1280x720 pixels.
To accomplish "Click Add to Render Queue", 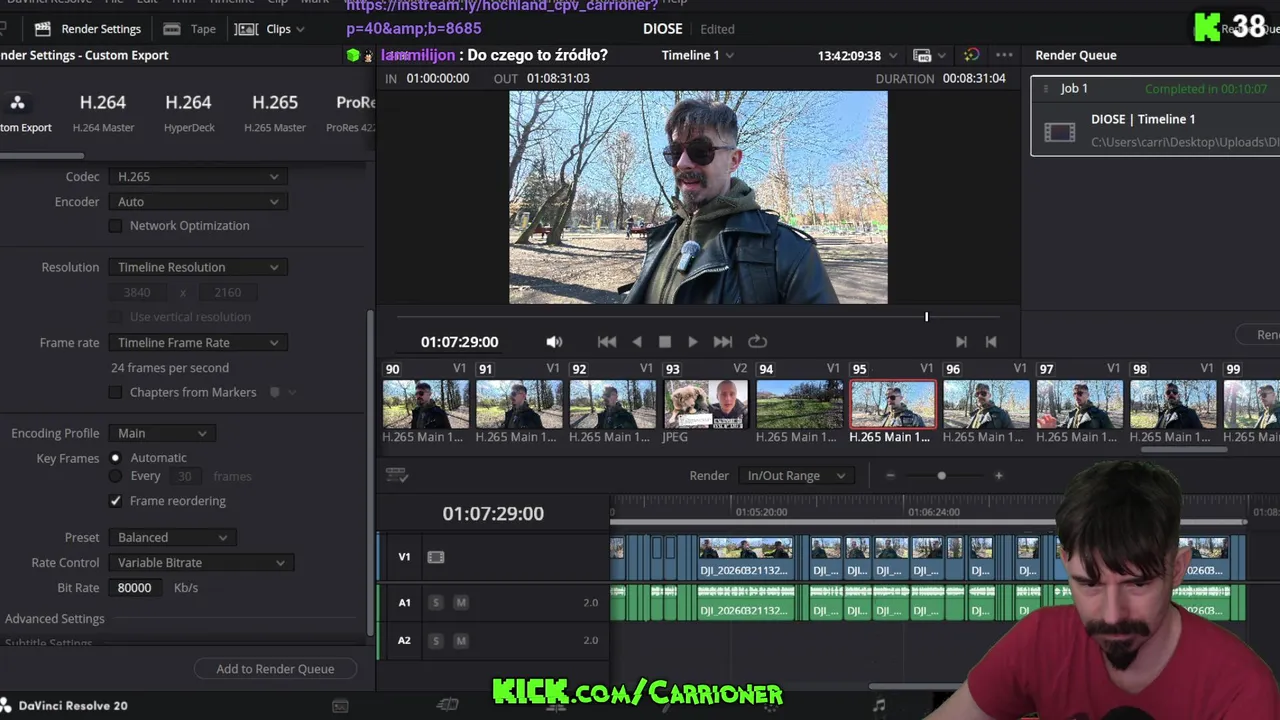I will click(275, 669).
